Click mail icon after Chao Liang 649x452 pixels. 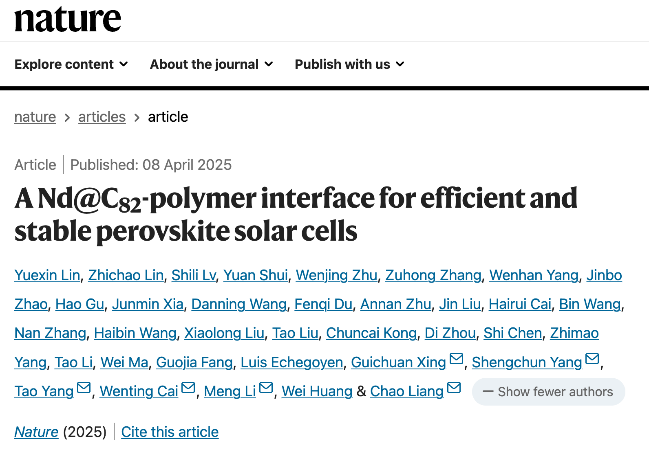point(454,390)
